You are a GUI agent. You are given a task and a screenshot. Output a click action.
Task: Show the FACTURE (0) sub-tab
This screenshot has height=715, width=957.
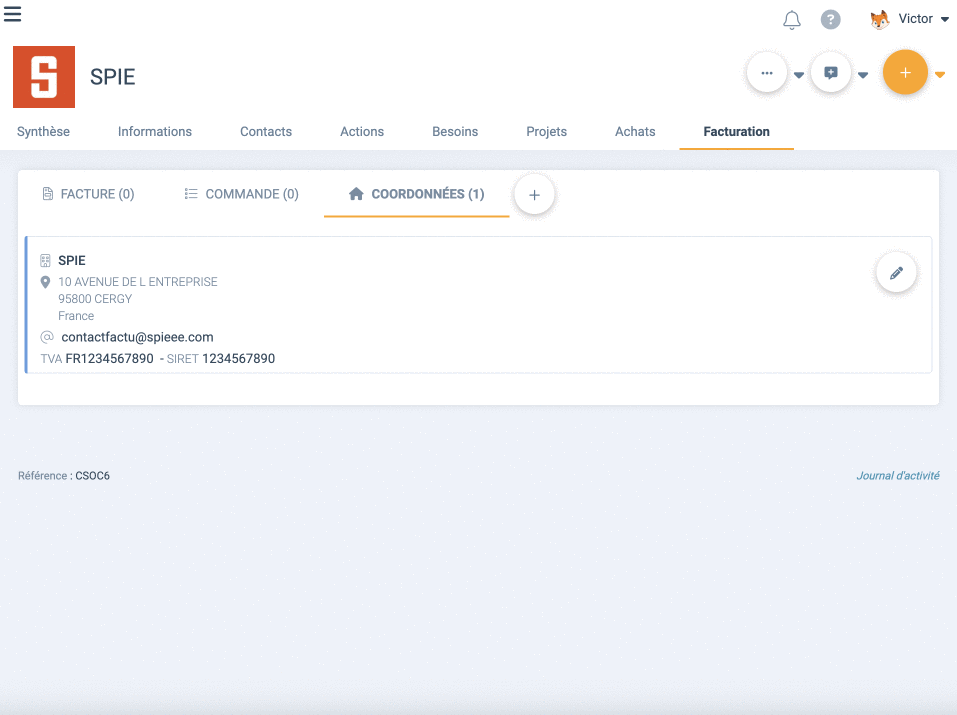pyautogui.click(x=88, y=194)
